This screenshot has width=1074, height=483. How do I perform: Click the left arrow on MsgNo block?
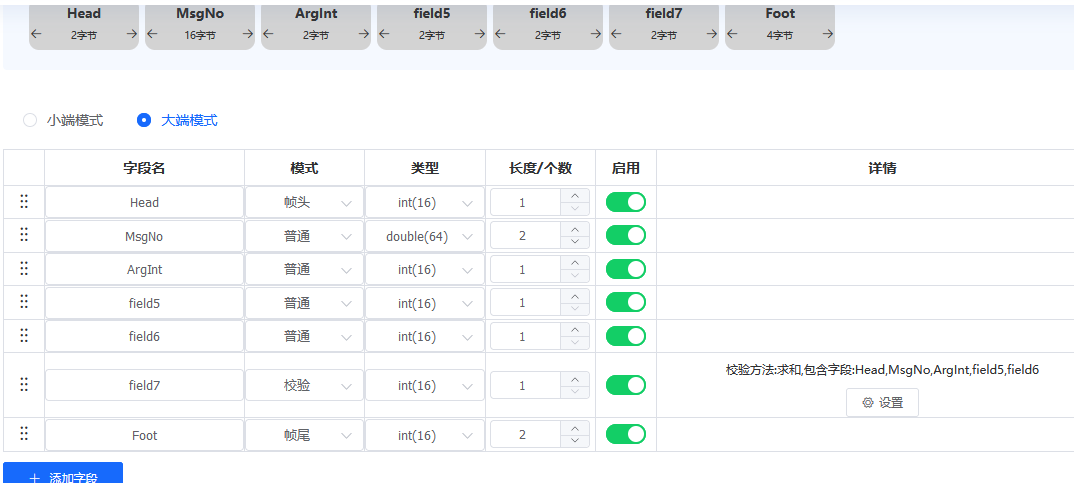[x=153, y=34]
